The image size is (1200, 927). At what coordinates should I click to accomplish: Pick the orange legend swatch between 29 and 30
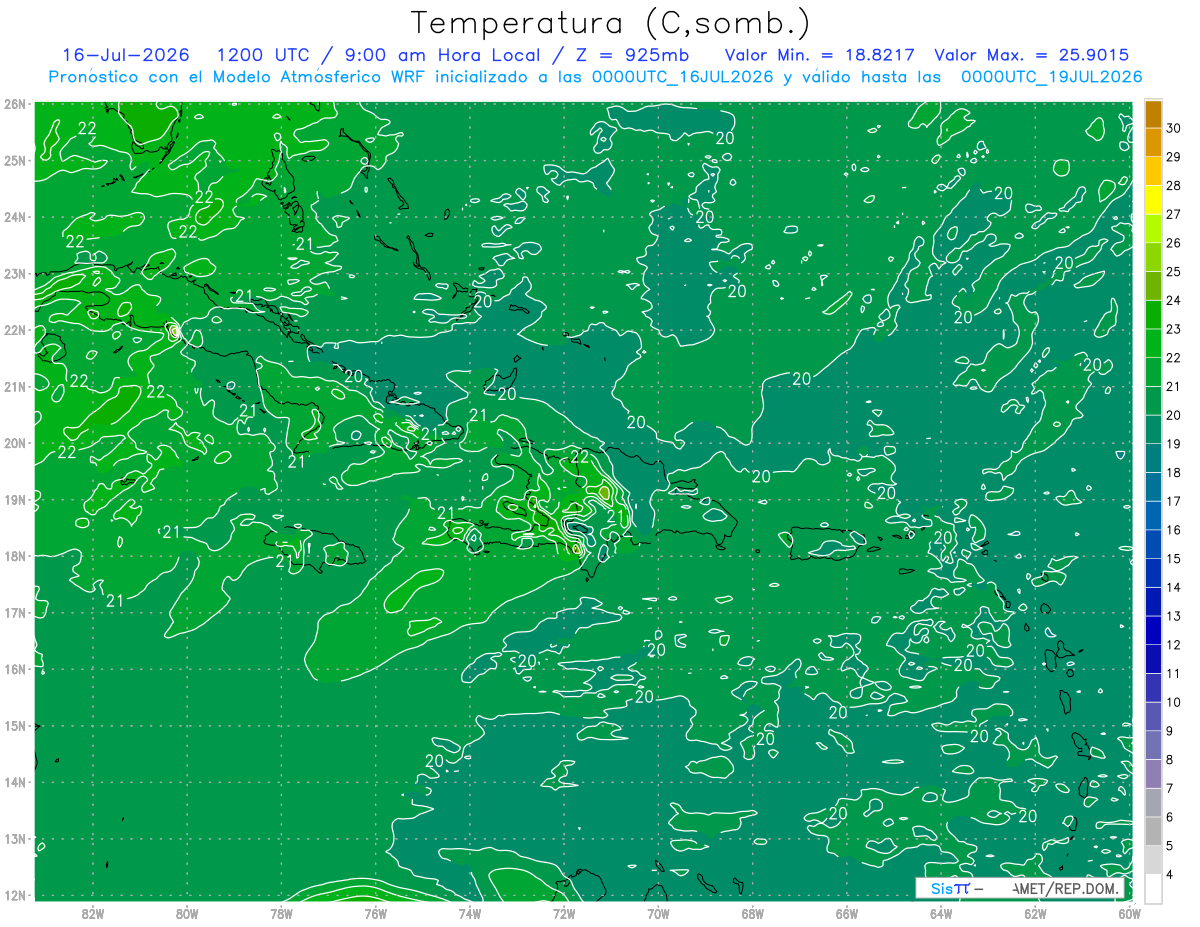tap(1153, 143)
